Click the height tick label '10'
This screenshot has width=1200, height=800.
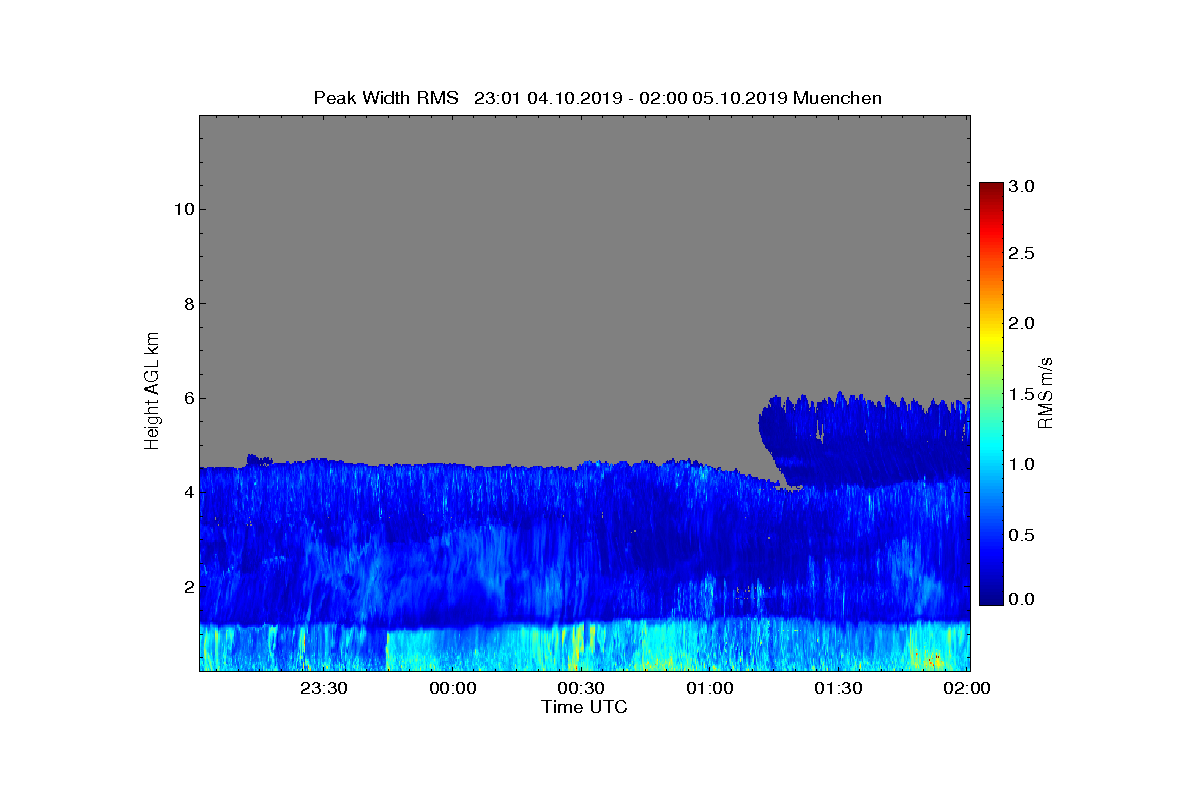click(x=182, y=209)
